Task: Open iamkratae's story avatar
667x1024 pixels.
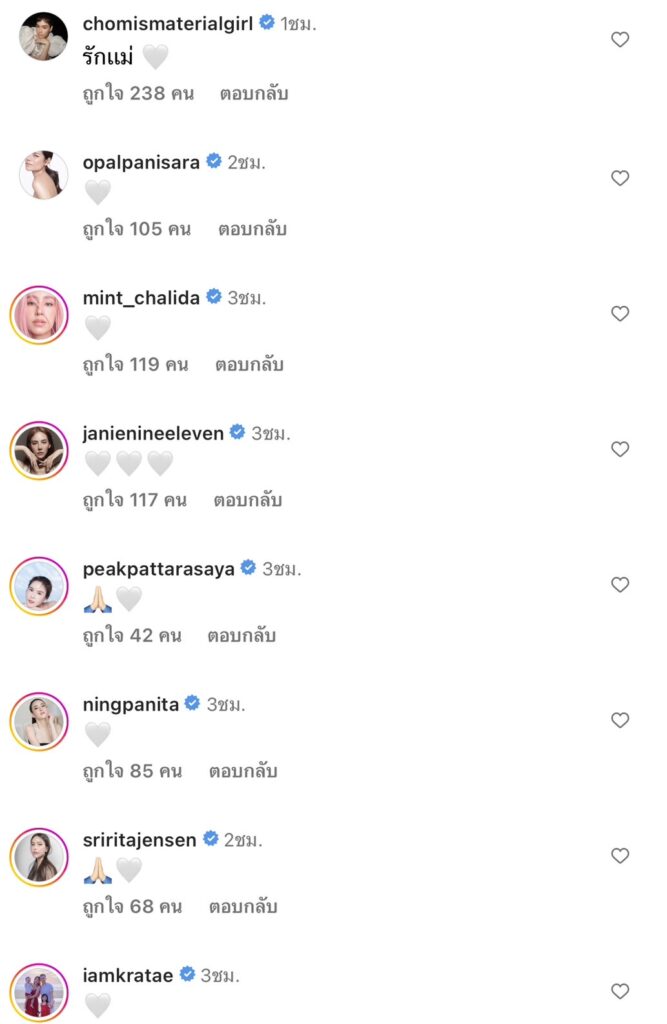Action: pos(40,991)
